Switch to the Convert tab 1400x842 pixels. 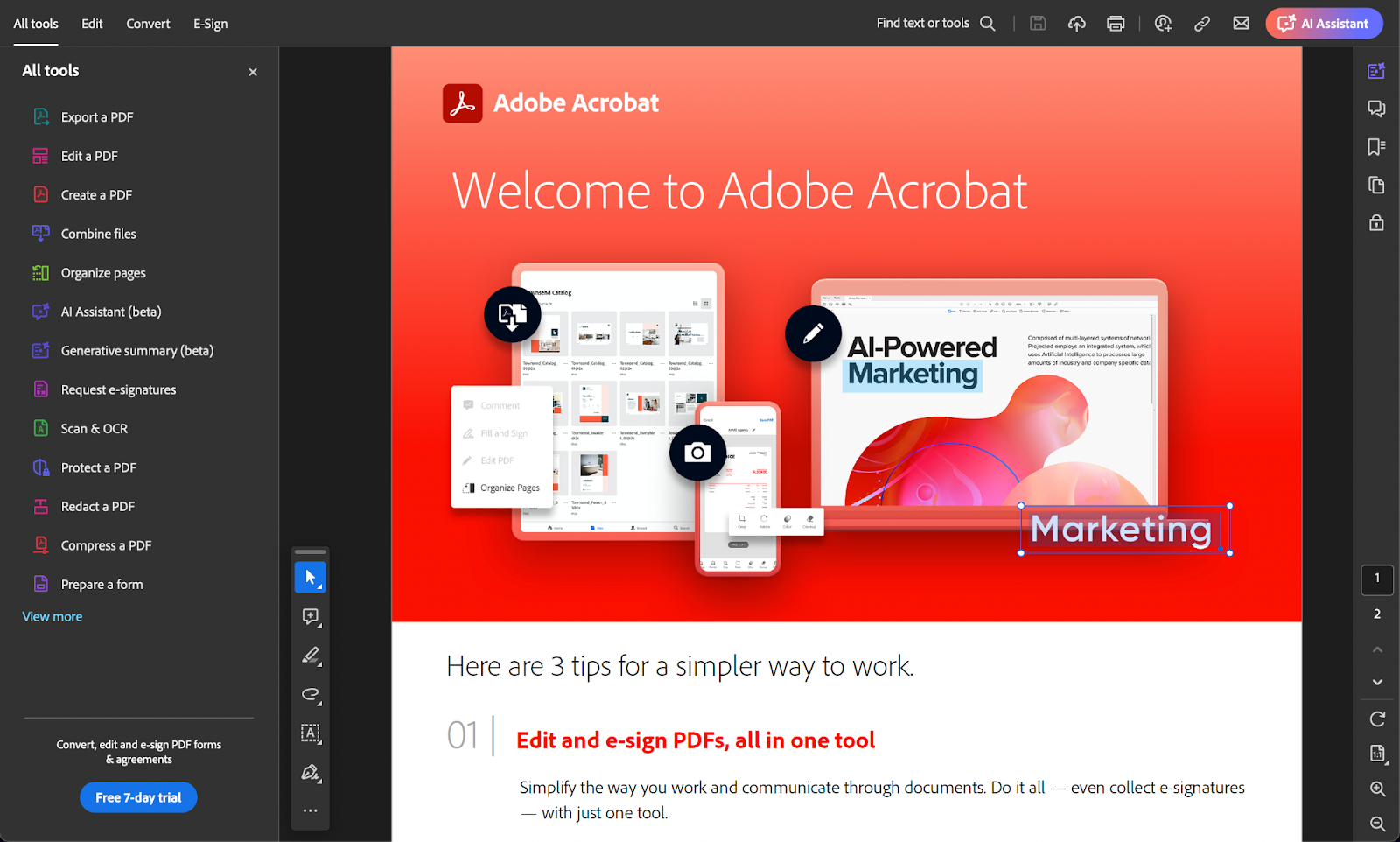pos(148,24)
